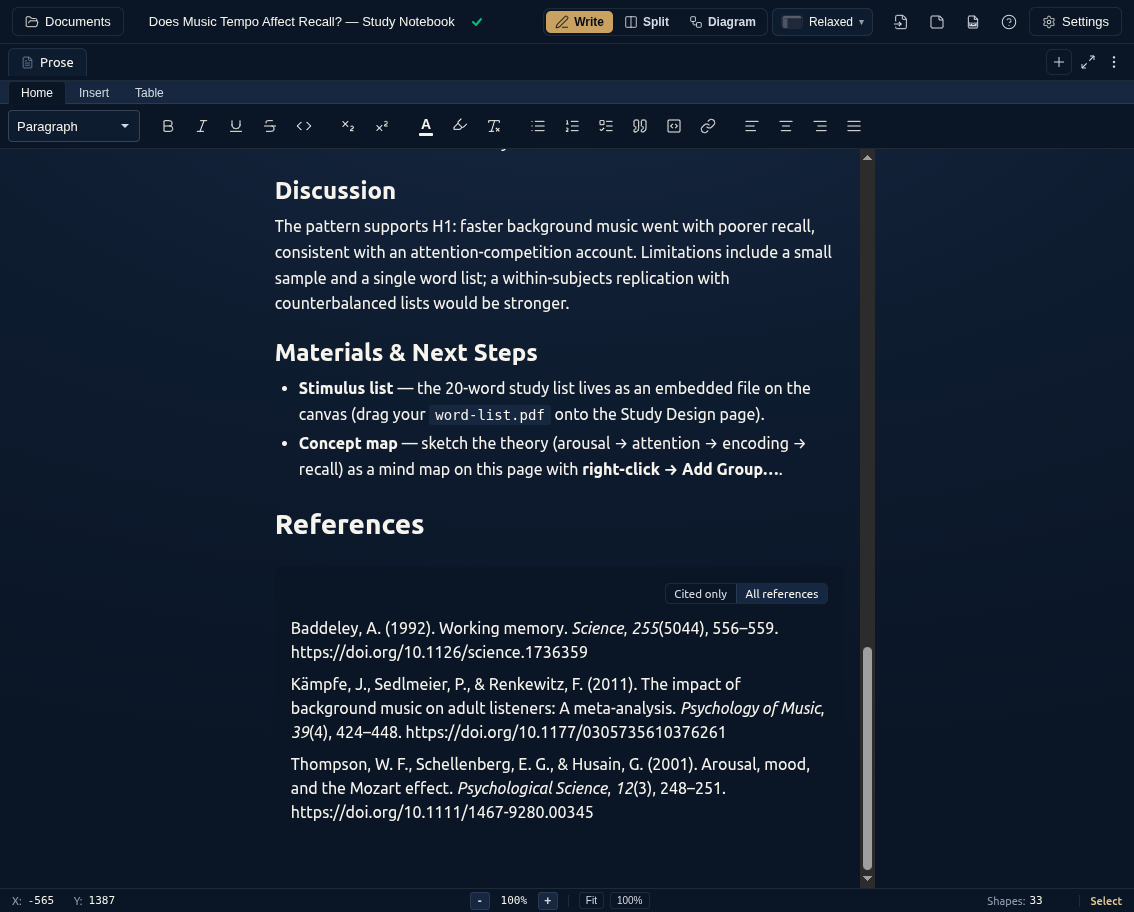The width and height of the screenshot is (1134, 912).
Task: Insert a hyperlink
Action: pyautogui.click(x=708, y=127)
